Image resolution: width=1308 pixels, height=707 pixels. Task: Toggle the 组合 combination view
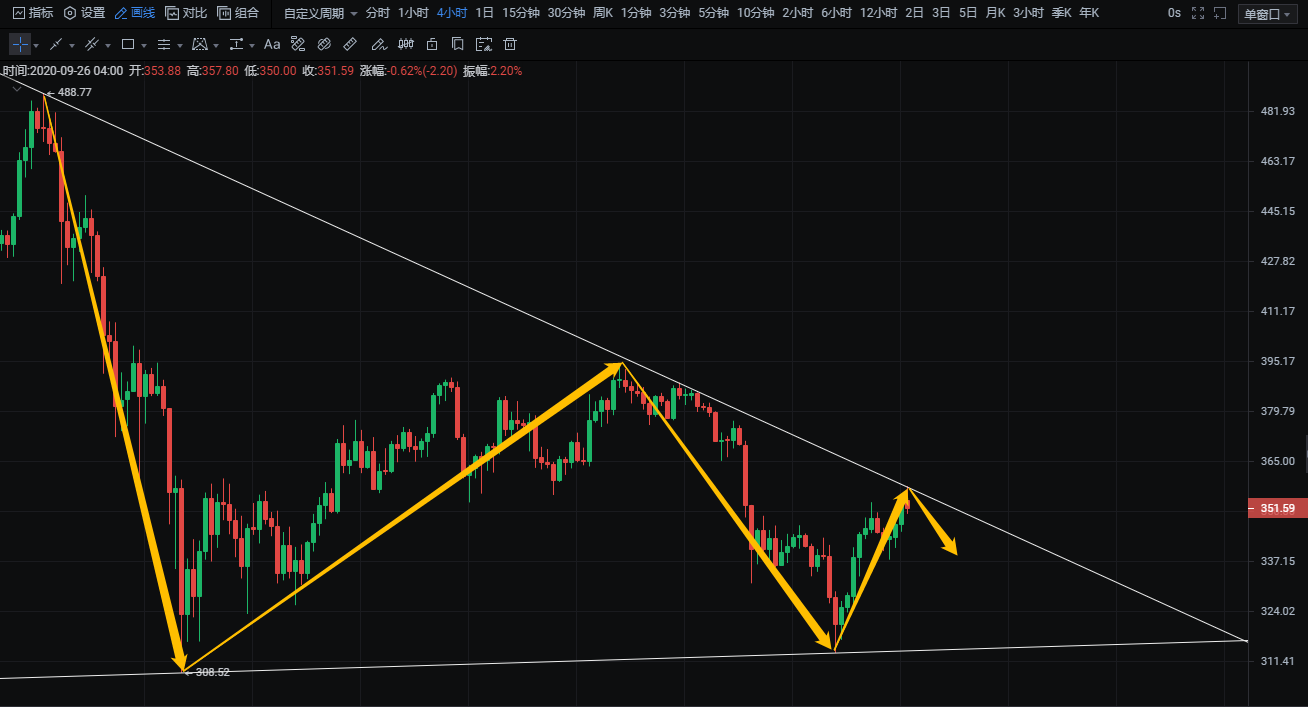238,13
